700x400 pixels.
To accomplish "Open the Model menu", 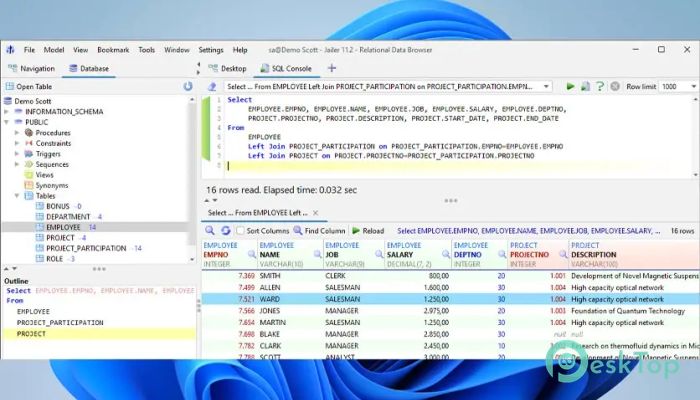I will [54, 50].
